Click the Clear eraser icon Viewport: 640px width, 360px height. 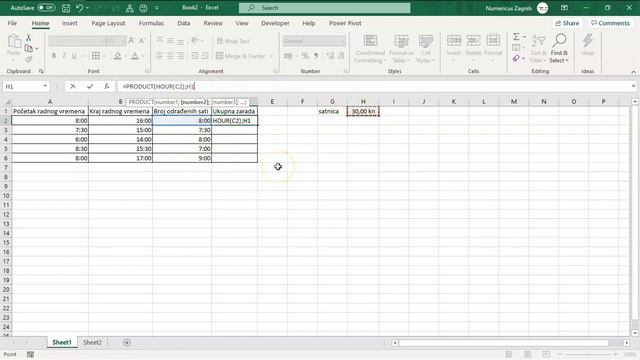[516, 59]
